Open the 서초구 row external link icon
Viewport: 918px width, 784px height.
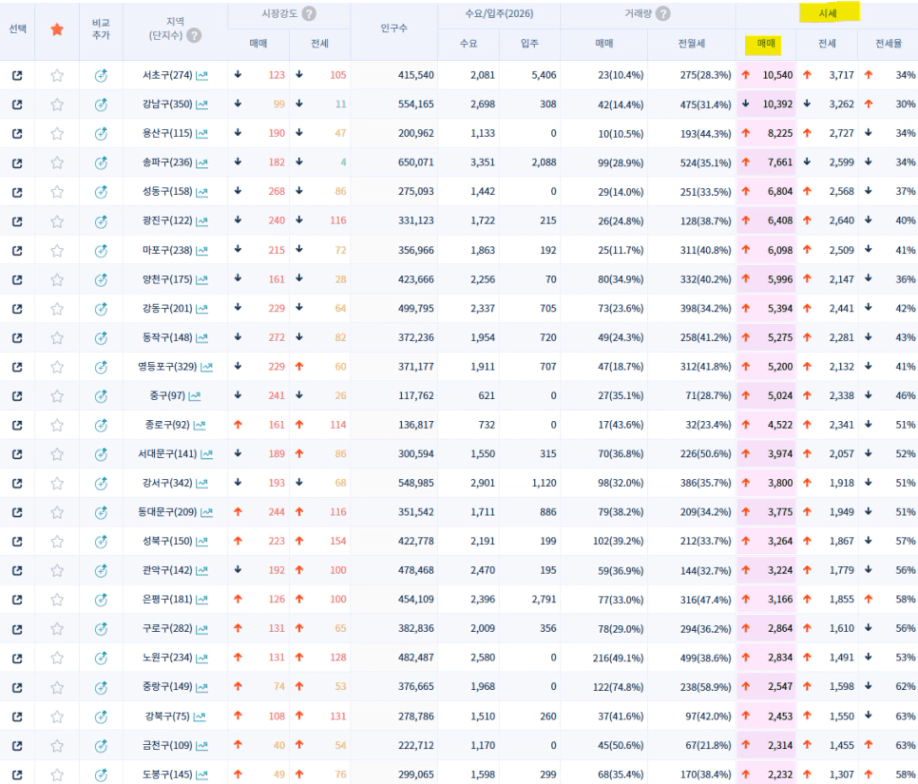[17, 76]
